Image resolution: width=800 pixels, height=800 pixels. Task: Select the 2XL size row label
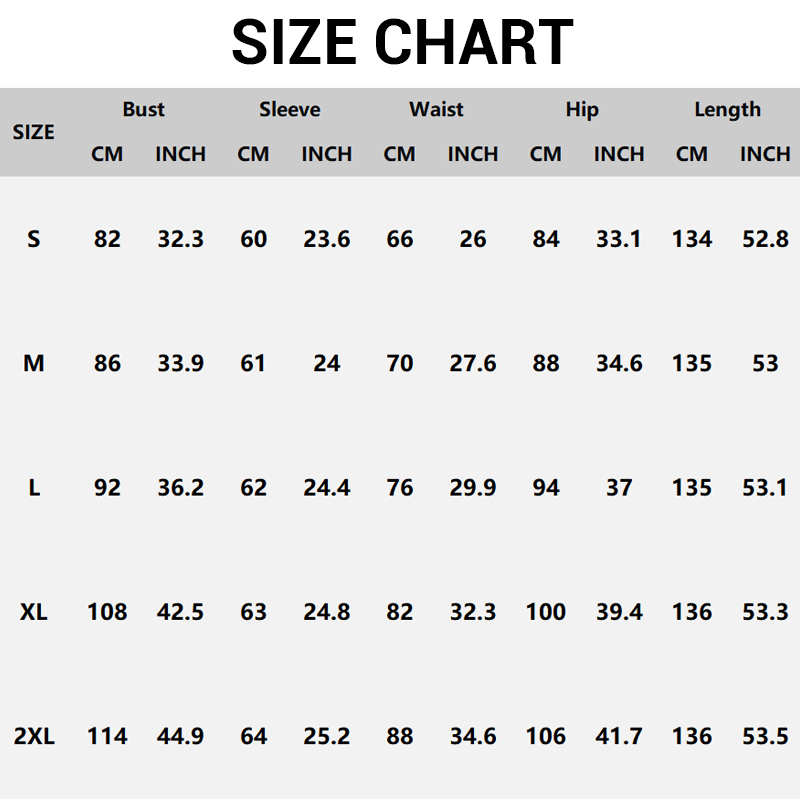(34, 737)
